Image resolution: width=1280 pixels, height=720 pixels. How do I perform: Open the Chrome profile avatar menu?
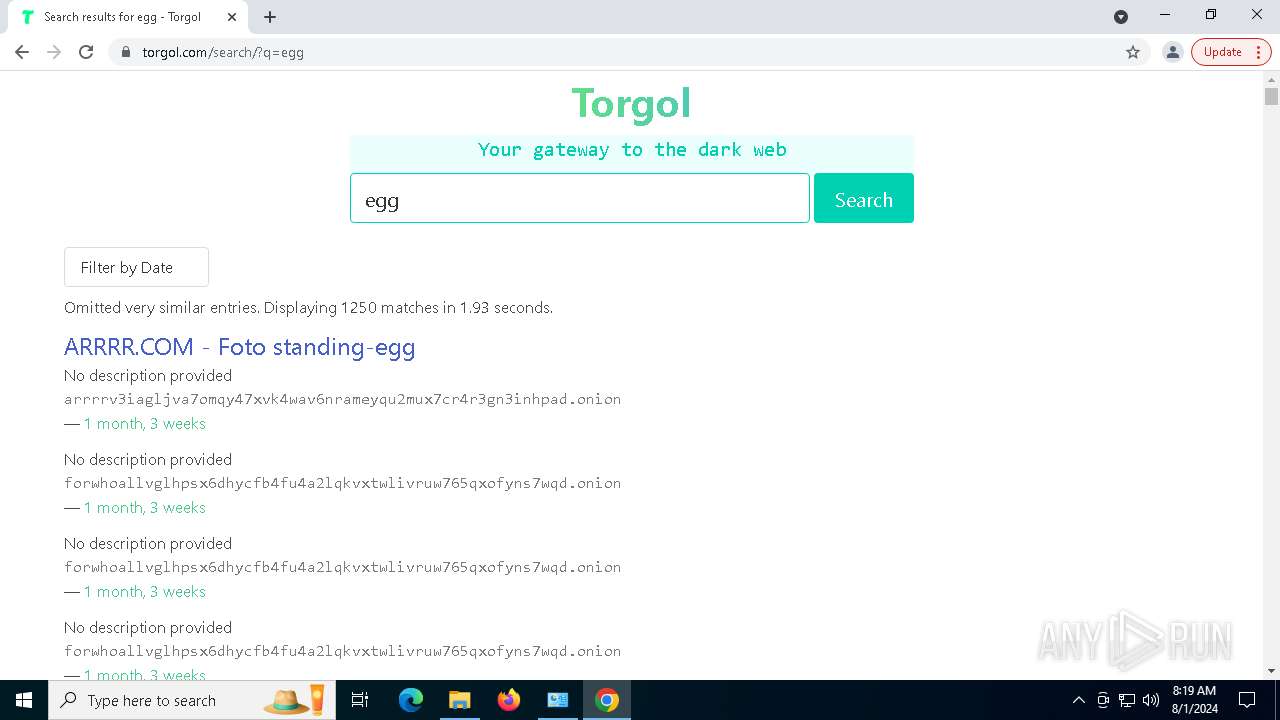(1172, 52)
